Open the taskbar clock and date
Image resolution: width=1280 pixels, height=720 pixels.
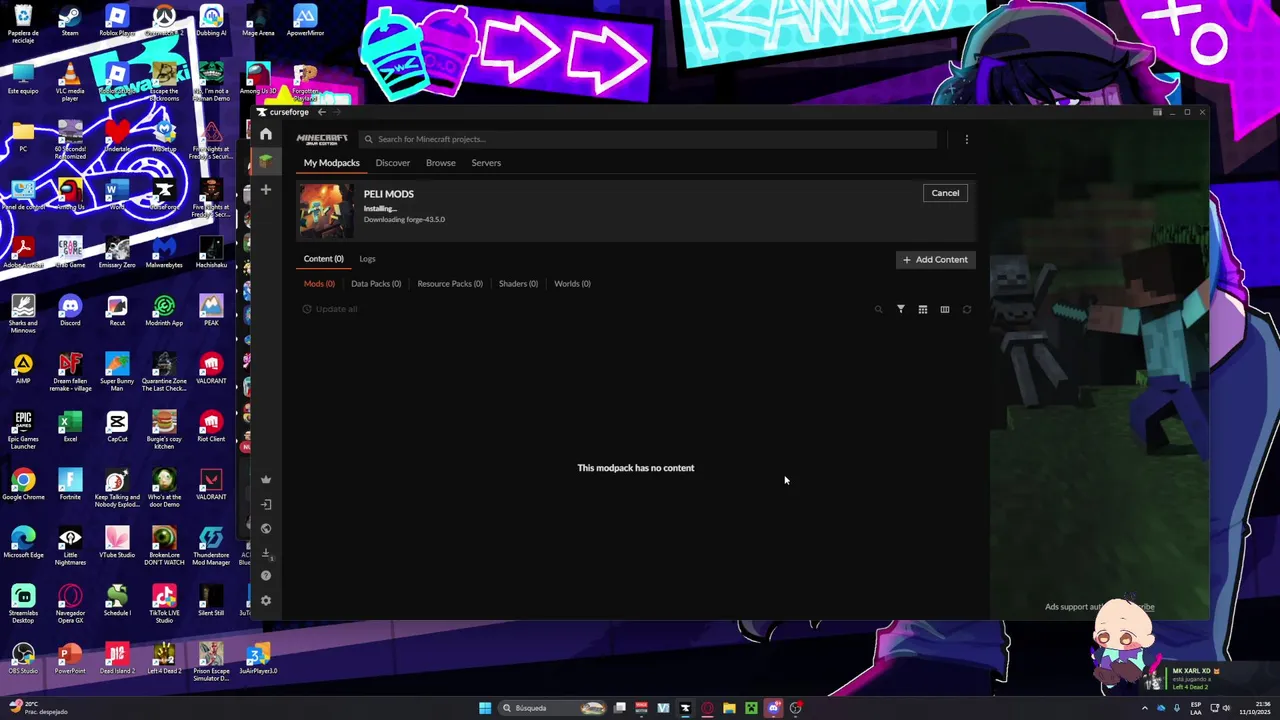point(1255,708)
